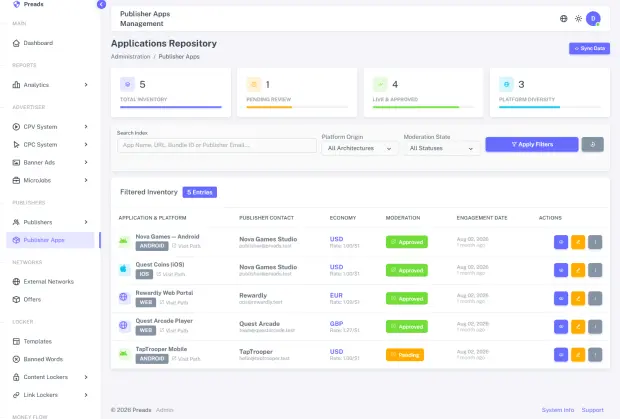
Task: Open more actions for TapTrooper Mobile
Action: [595, 355]
